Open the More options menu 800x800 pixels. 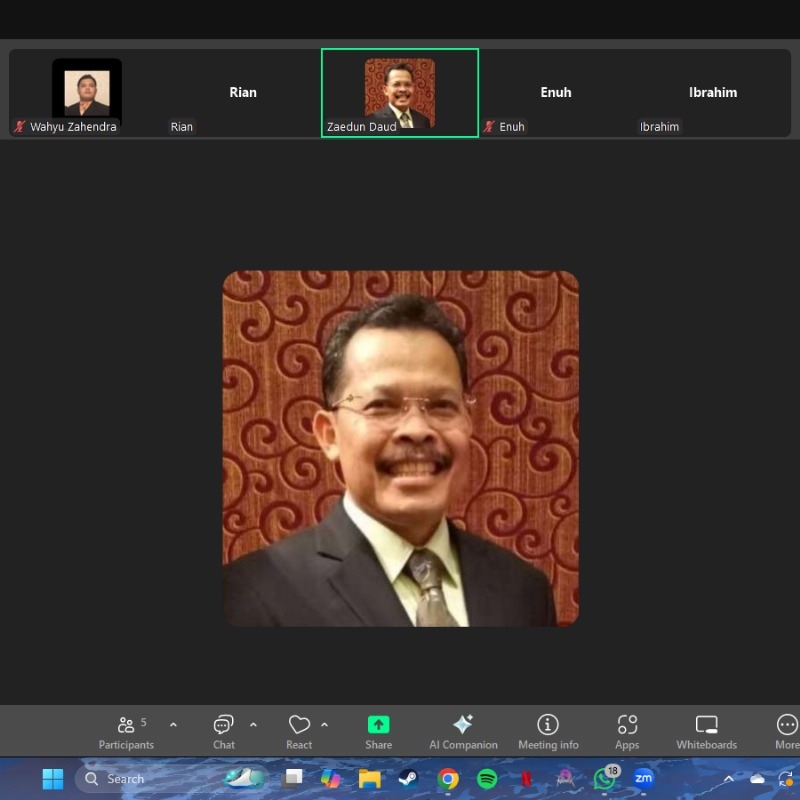[787, 732]
